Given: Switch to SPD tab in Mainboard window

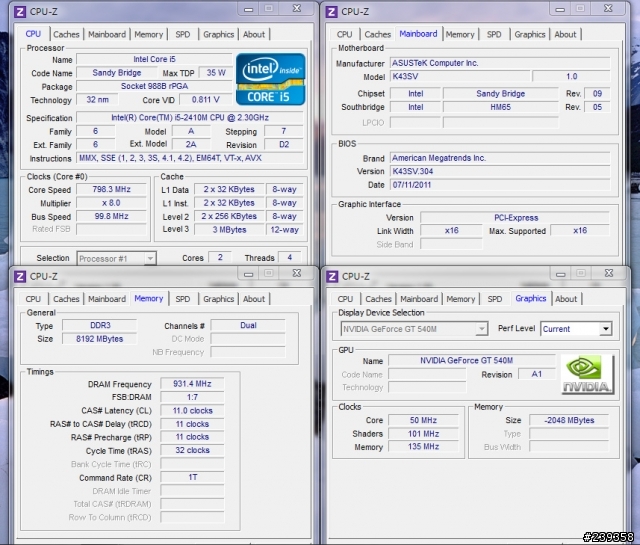Looking at the screenshot, I should pos(494,34).
